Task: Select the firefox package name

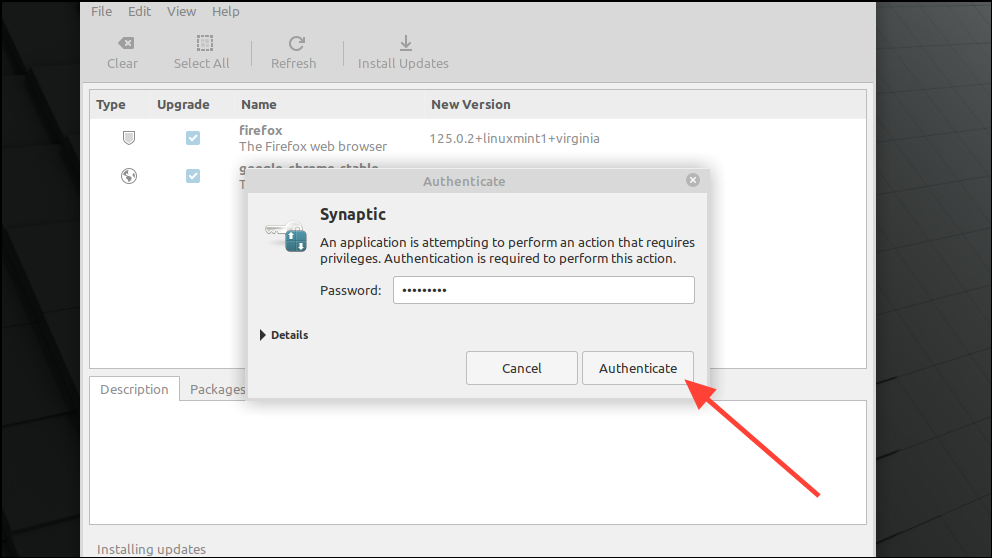Action: 261,130
